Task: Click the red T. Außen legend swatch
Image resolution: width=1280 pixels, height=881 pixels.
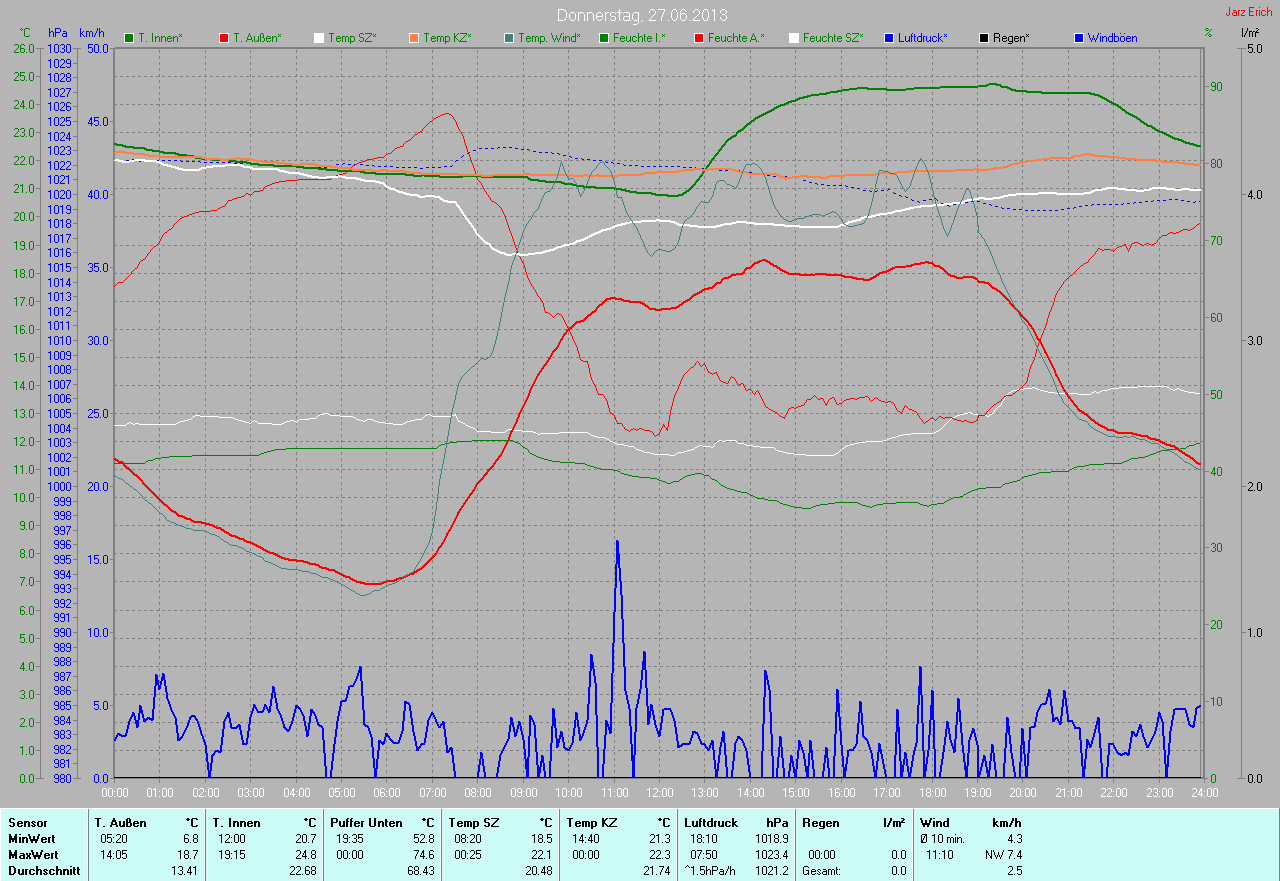Action: [x=224, y=38]
